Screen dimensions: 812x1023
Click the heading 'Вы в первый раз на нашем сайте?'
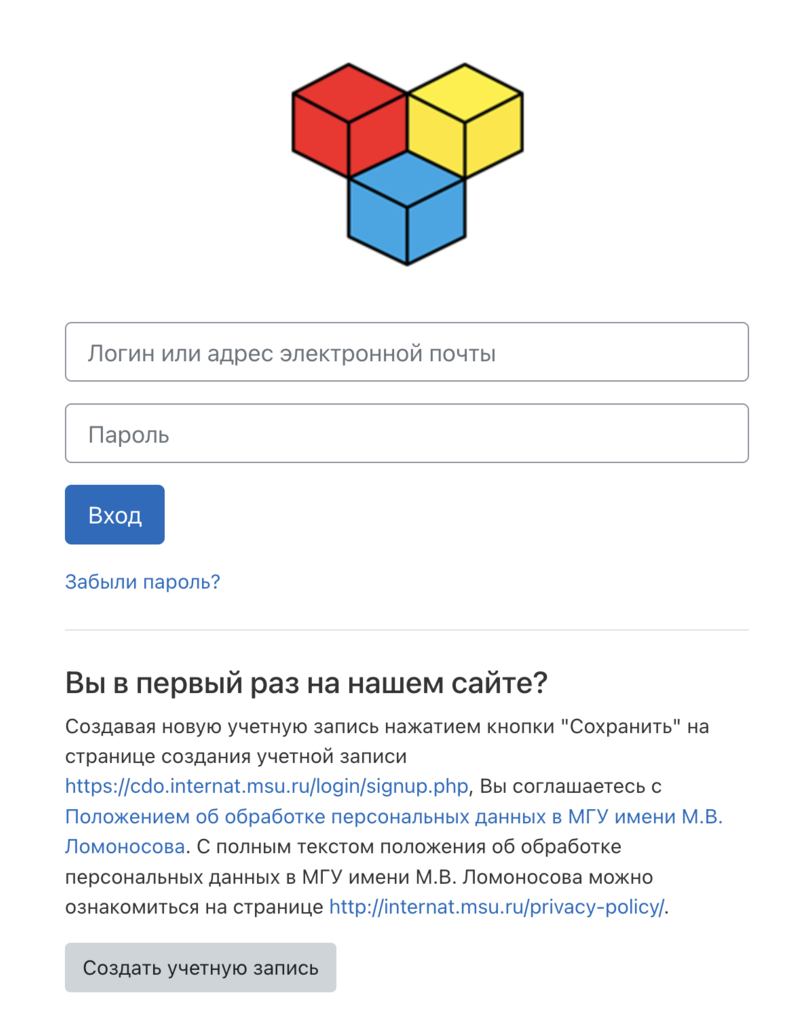[306, 684]
